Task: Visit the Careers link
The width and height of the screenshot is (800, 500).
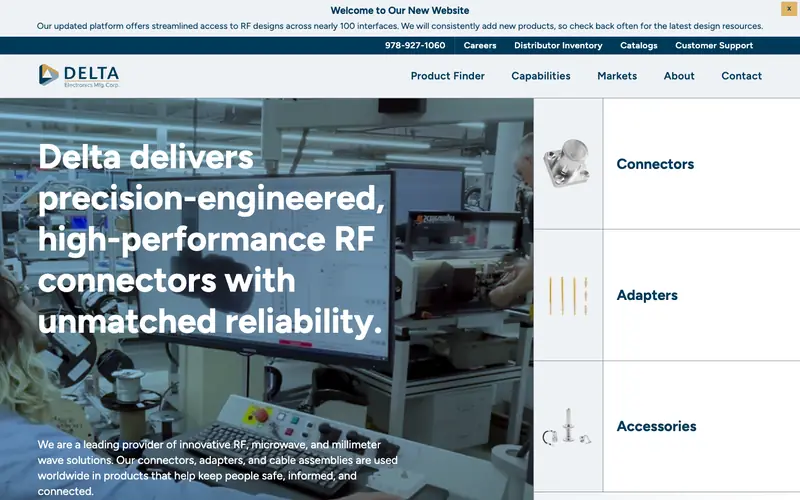Action: 480,45
